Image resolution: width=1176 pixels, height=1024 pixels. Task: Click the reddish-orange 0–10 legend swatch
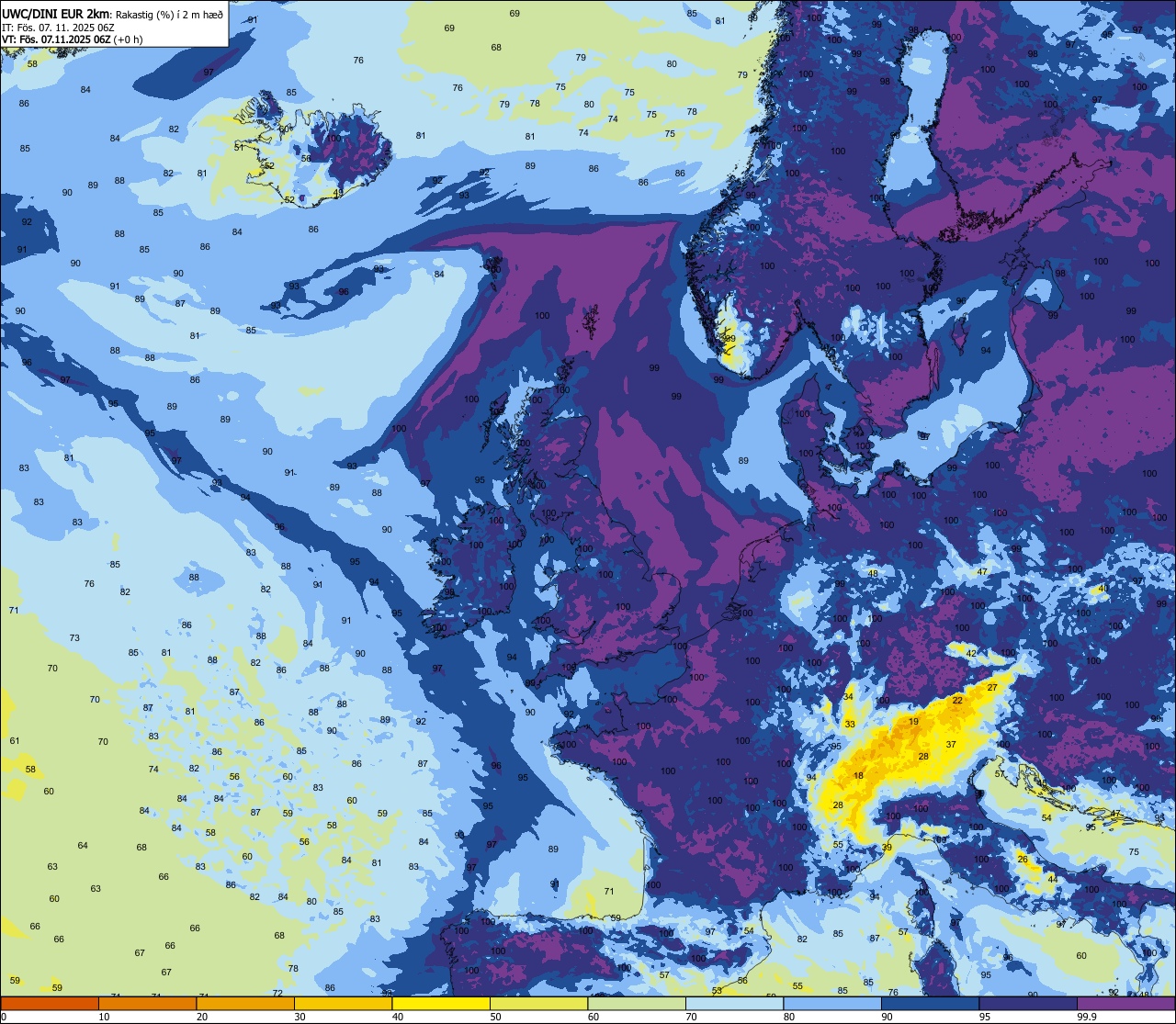pos(50,1004)
